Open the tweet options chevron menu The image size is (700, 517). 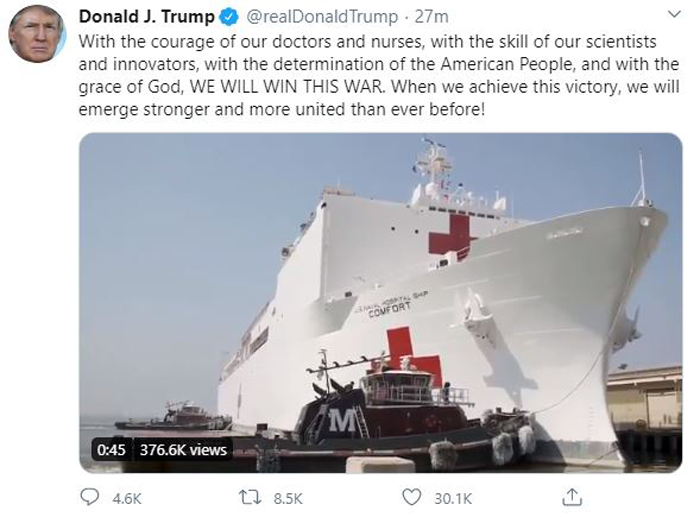(674, 15)
